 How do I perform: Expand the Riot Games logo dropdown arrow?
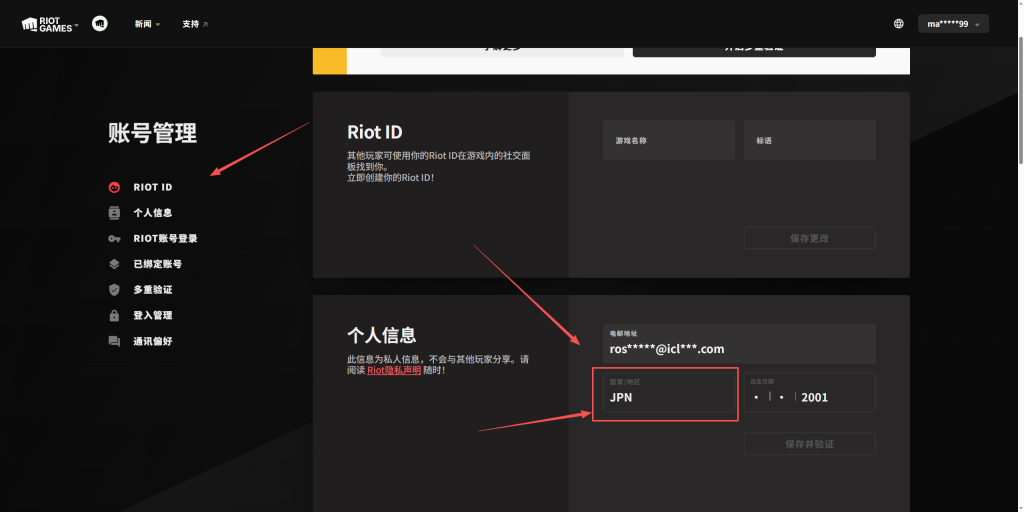coord(76,24)
